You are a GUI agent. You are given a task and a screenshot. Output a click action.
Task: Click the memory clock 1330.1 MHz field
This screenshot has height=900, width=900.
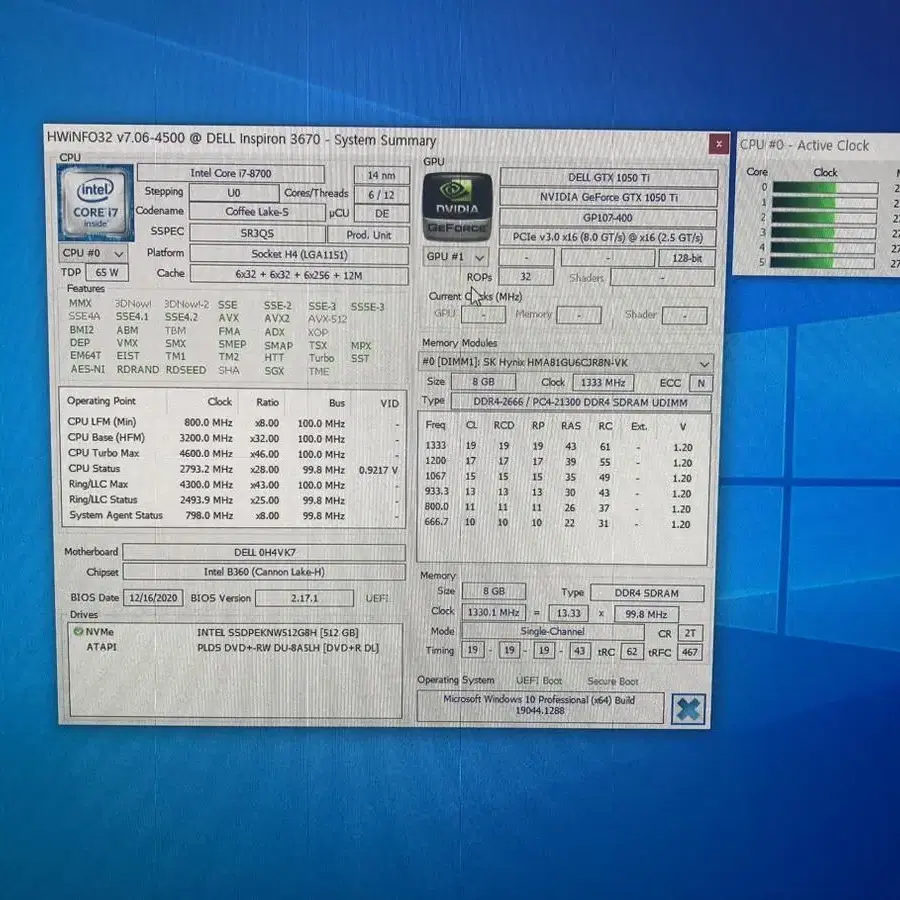[493, 612]
